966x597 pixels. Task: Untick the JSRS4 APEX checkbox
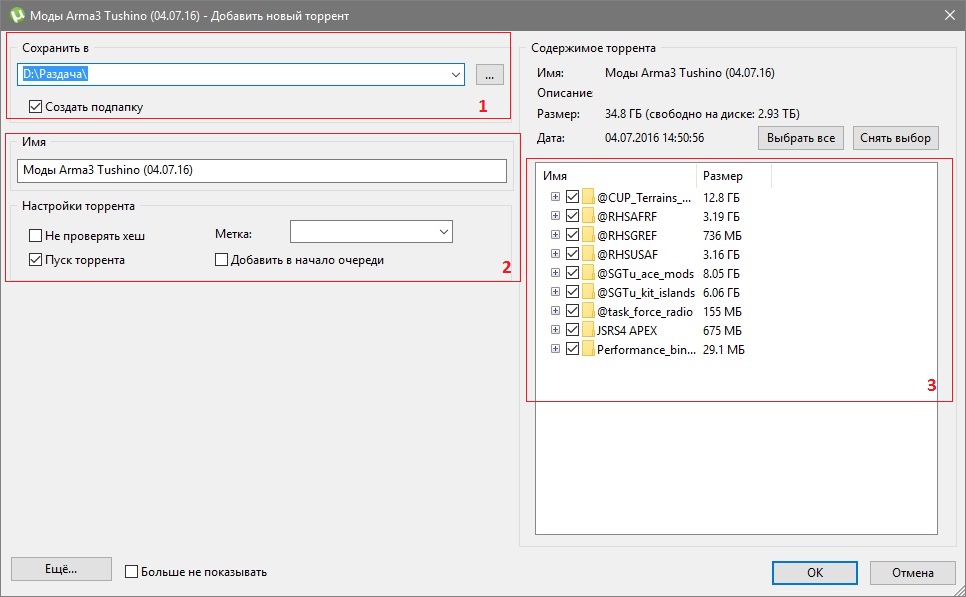coord(572,330)
